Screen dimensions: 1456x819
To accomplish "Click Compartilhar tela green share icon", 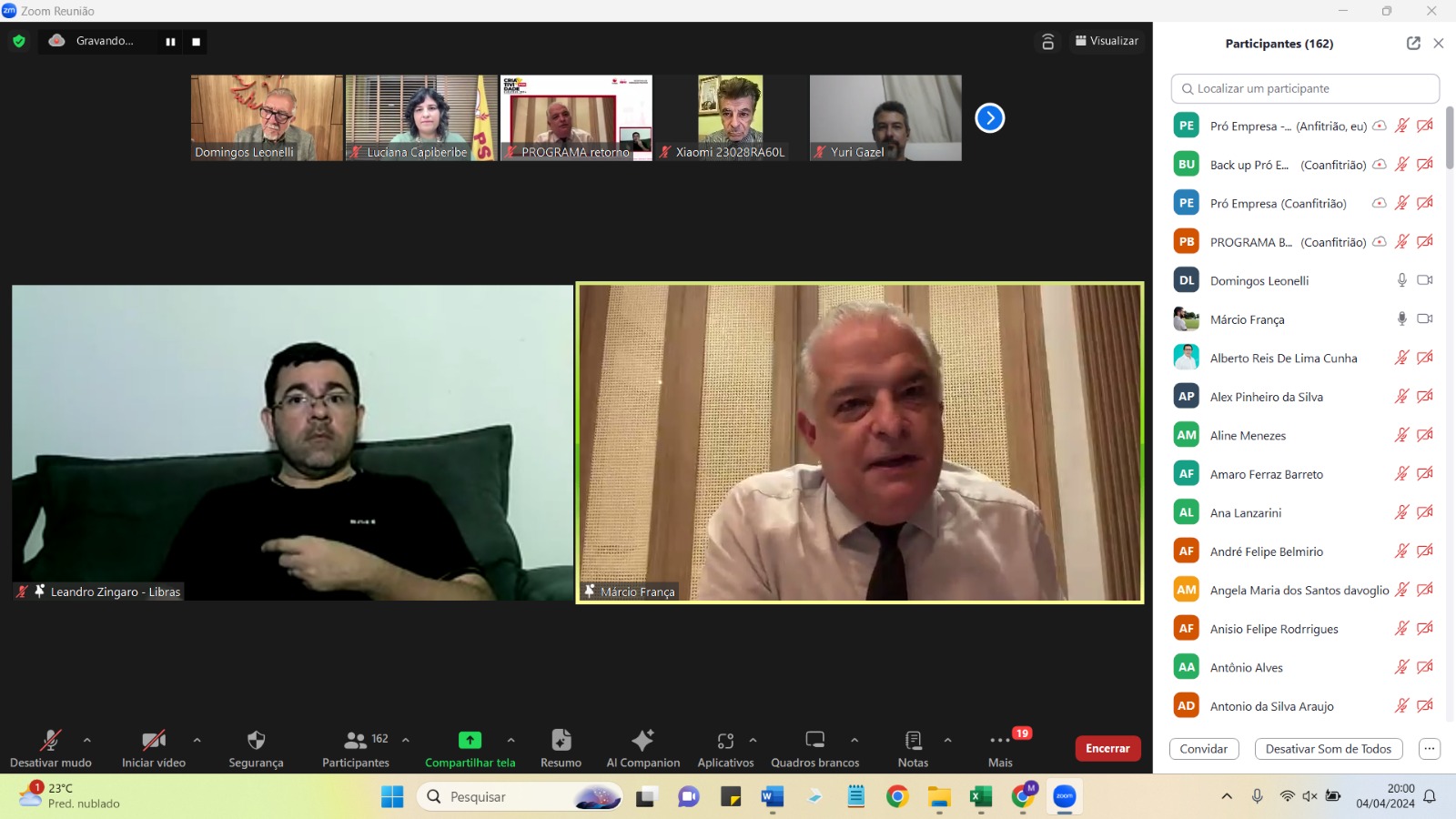I will pos(470,741).
